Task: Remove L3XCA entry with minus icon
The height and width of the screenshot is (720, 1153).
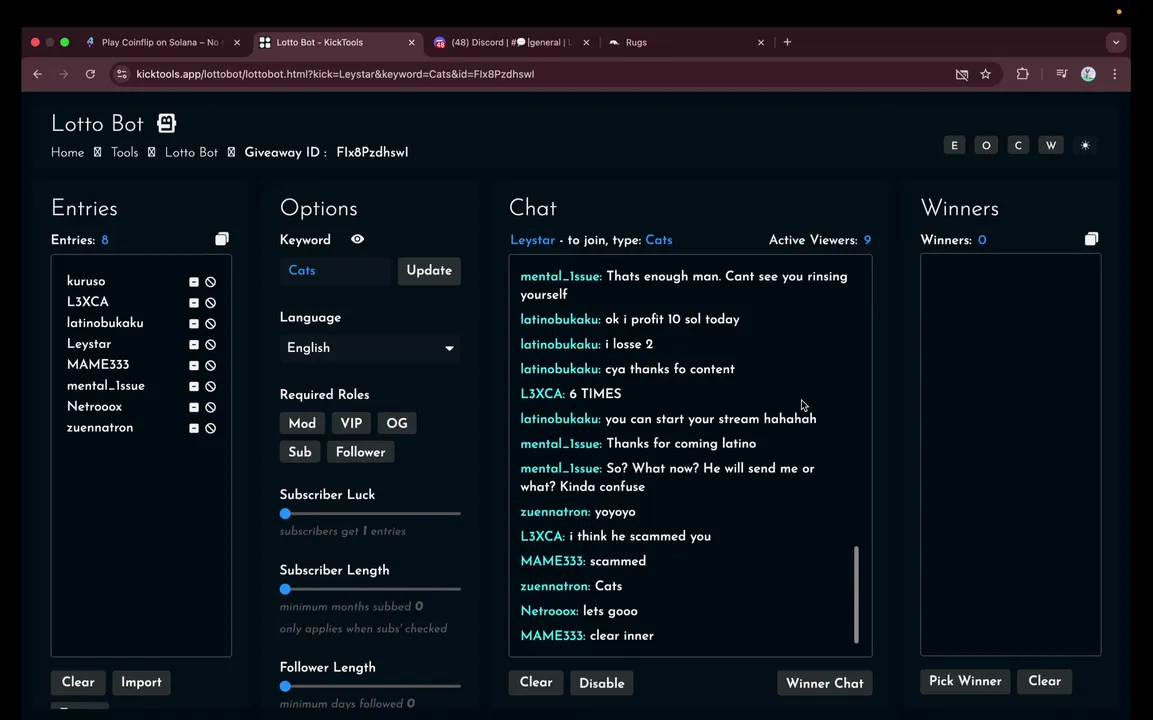Action: pyautogui.click(x=194, y=303)
